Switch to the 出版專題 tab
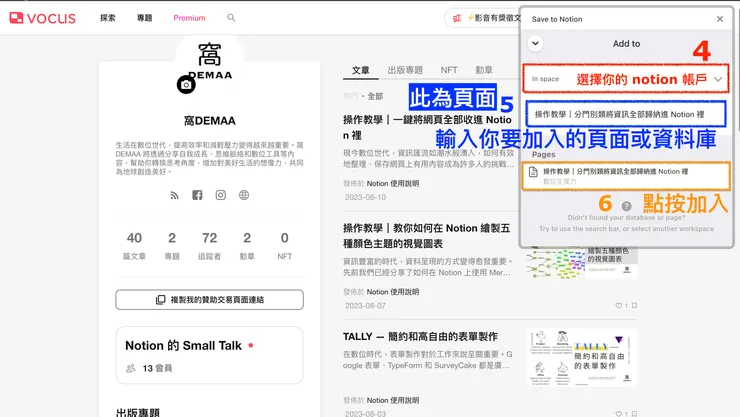This screenshot has width=740, height=417. pyautogui.click(x=405, y=70)
